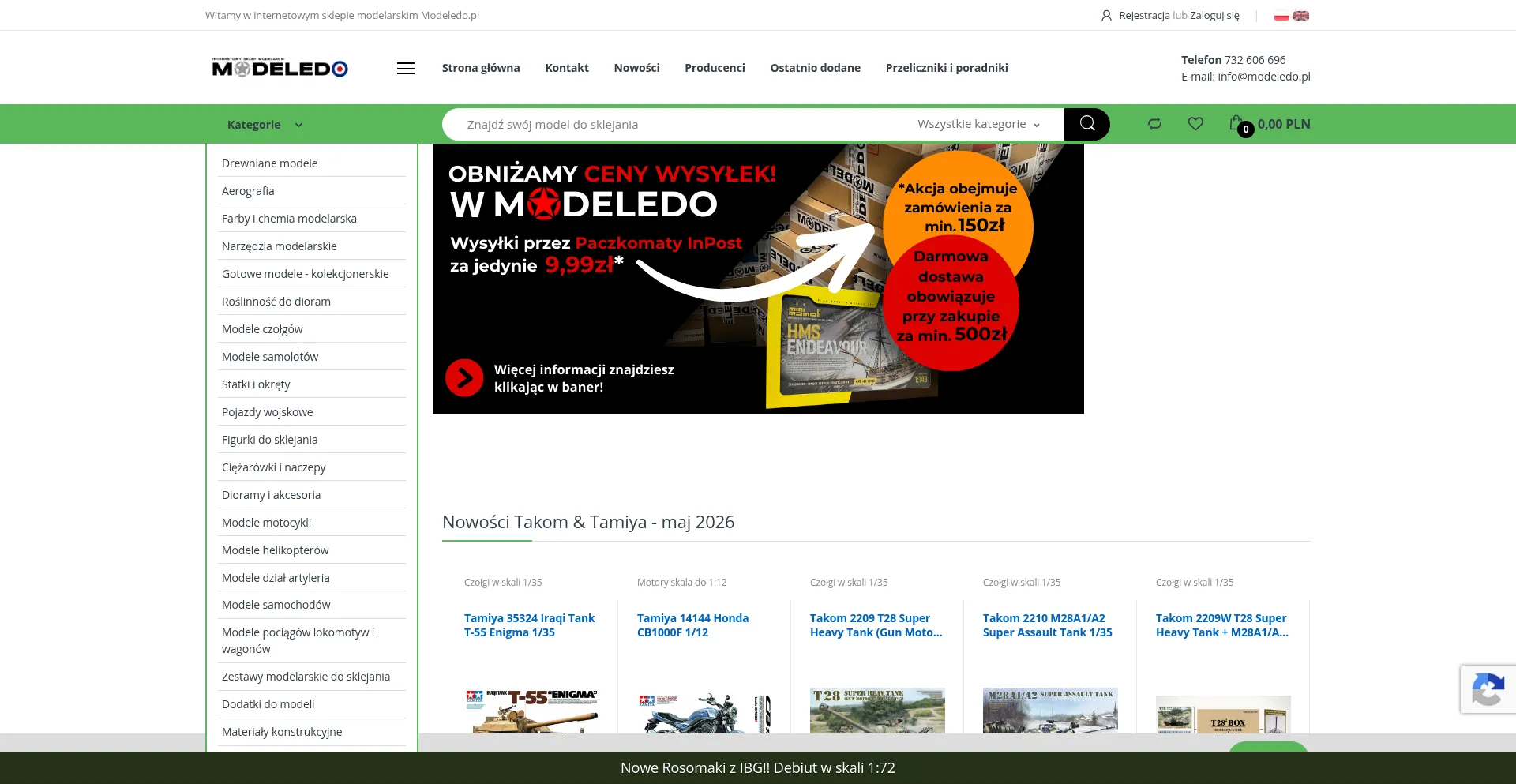Open Takom 2209 T28 Super Heavy Tank
Screen dimensions: 1516x784
coord(876,625)
